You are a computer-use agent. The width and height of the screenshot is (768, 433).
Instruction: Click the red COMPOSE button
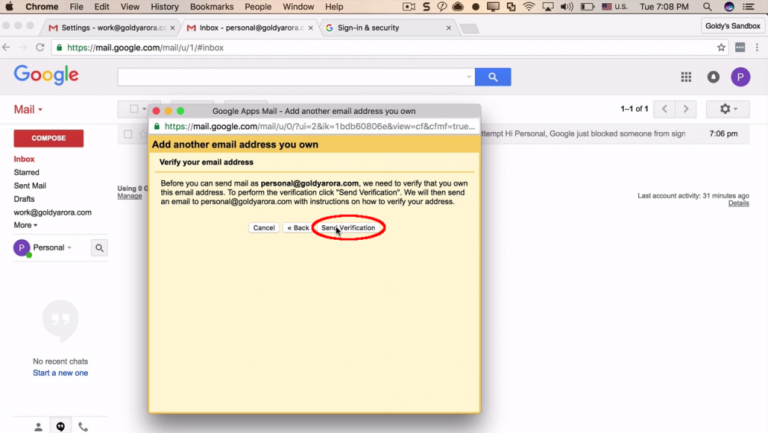(x=48, y=138)
